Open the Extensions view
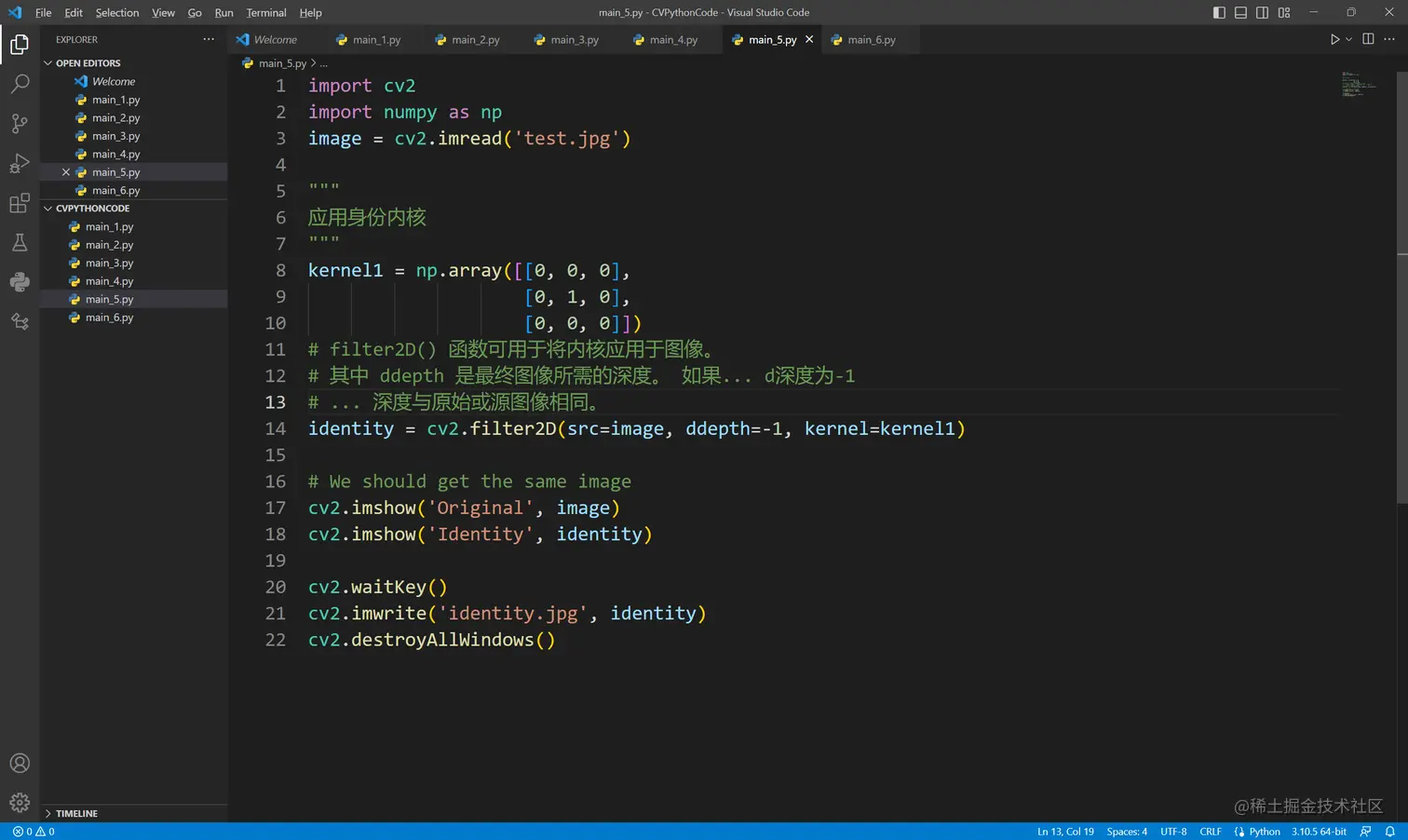1408x840 pixels. pos(20,203)
